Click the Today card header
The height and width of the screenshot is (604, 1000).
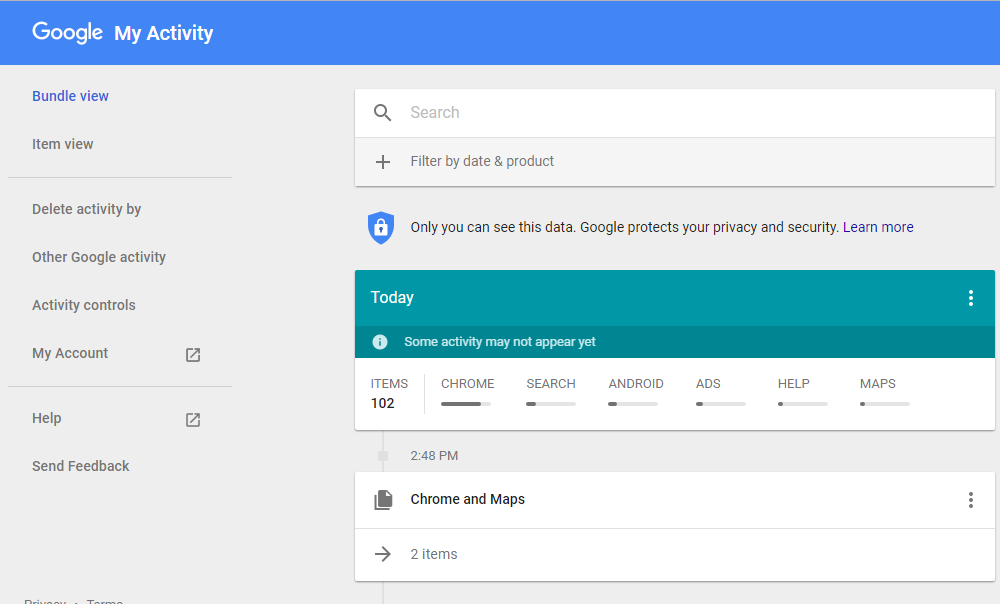(675, 298)
